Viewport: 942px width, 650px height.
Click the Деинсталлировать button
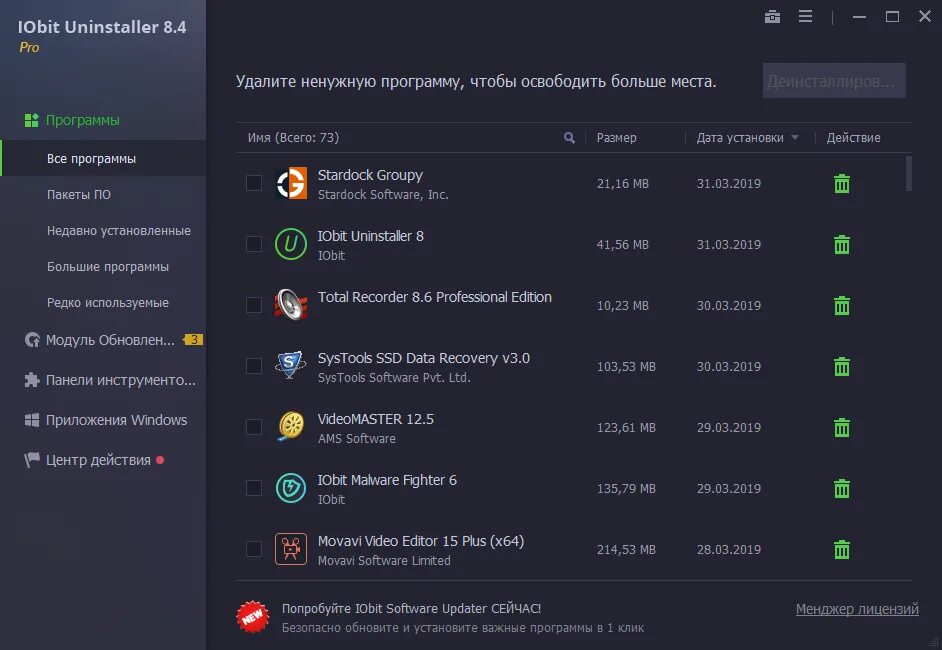[834, 80]
